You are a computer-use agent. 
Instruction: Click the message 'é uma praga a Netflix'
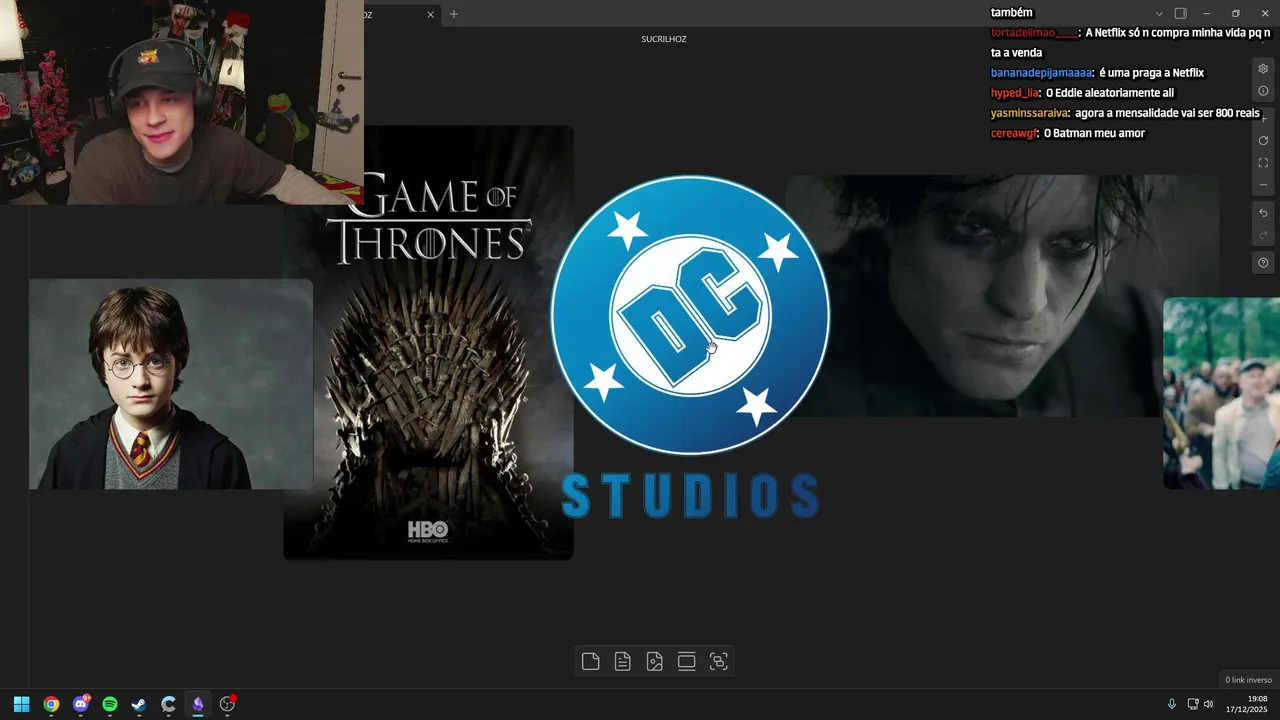pyautogui.click(x=1151, y=73)
